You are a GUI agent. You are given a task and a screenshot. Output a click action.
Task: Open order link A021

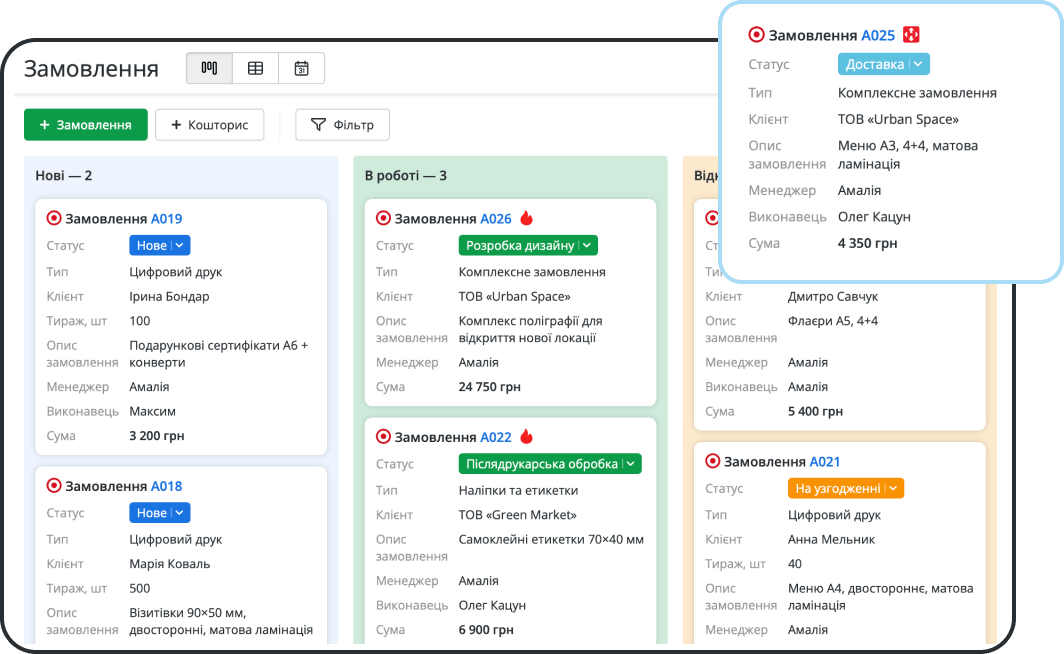pos(825,461)
